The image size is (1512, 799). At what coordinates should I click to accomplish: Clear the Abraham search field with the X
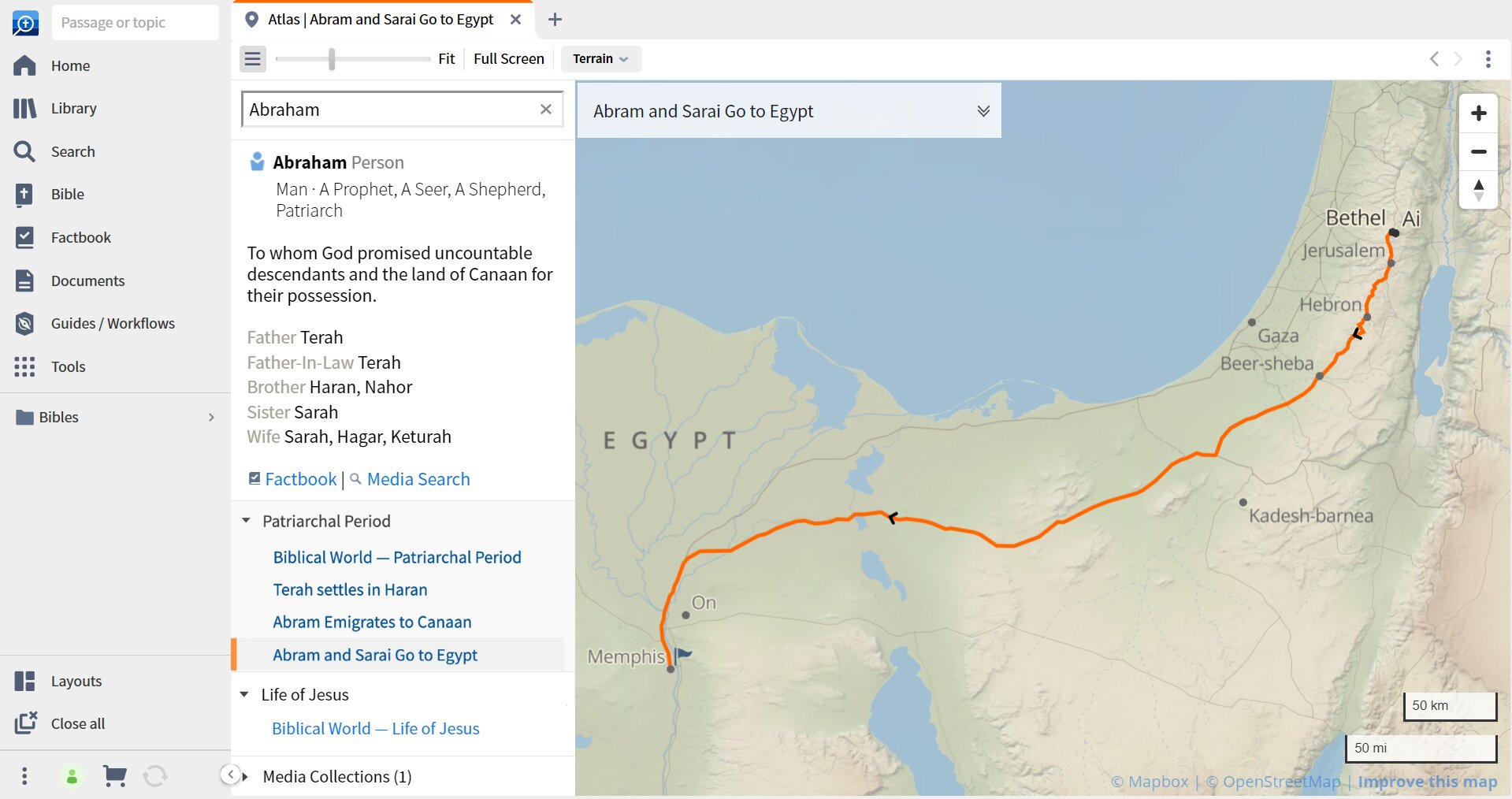coord(546,109)
